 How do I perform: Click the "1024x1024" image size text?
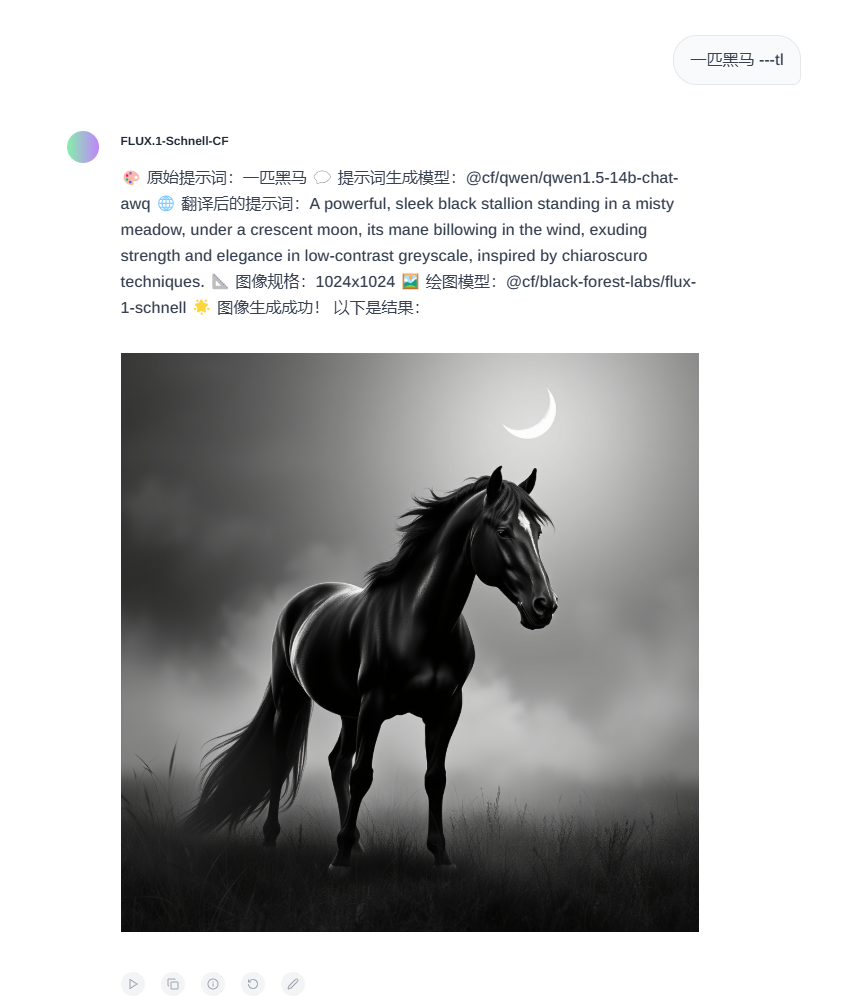355,281
